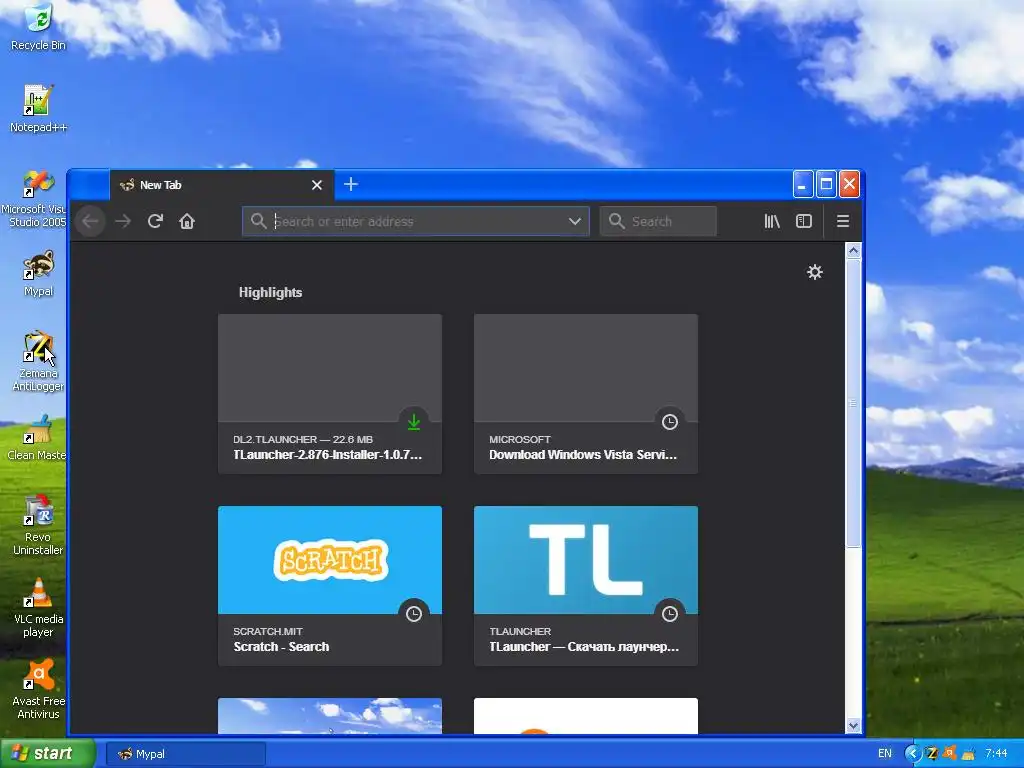Screen dimensions: 1024x768
Task: Click the Highlights section heading
Action: (270, 293)
